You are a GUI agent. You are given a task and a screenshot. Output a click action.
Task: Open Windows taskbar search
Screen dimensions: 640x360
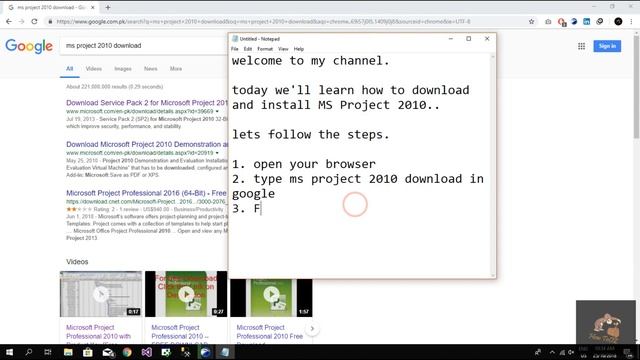click(29, 352)
